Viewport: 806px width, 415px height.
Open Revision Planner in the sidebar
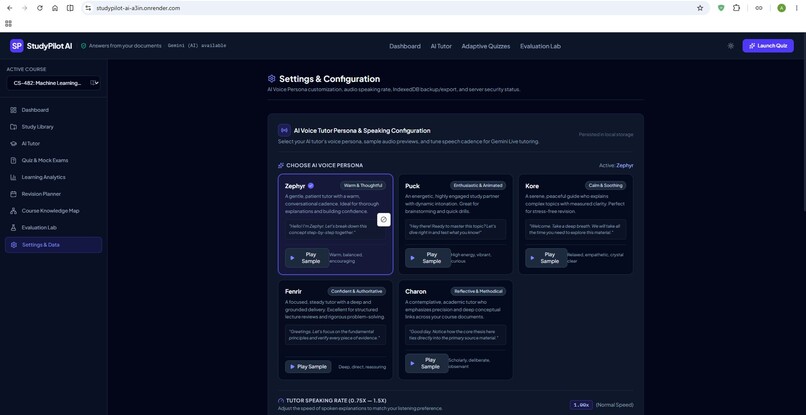[x=53, y=194]
